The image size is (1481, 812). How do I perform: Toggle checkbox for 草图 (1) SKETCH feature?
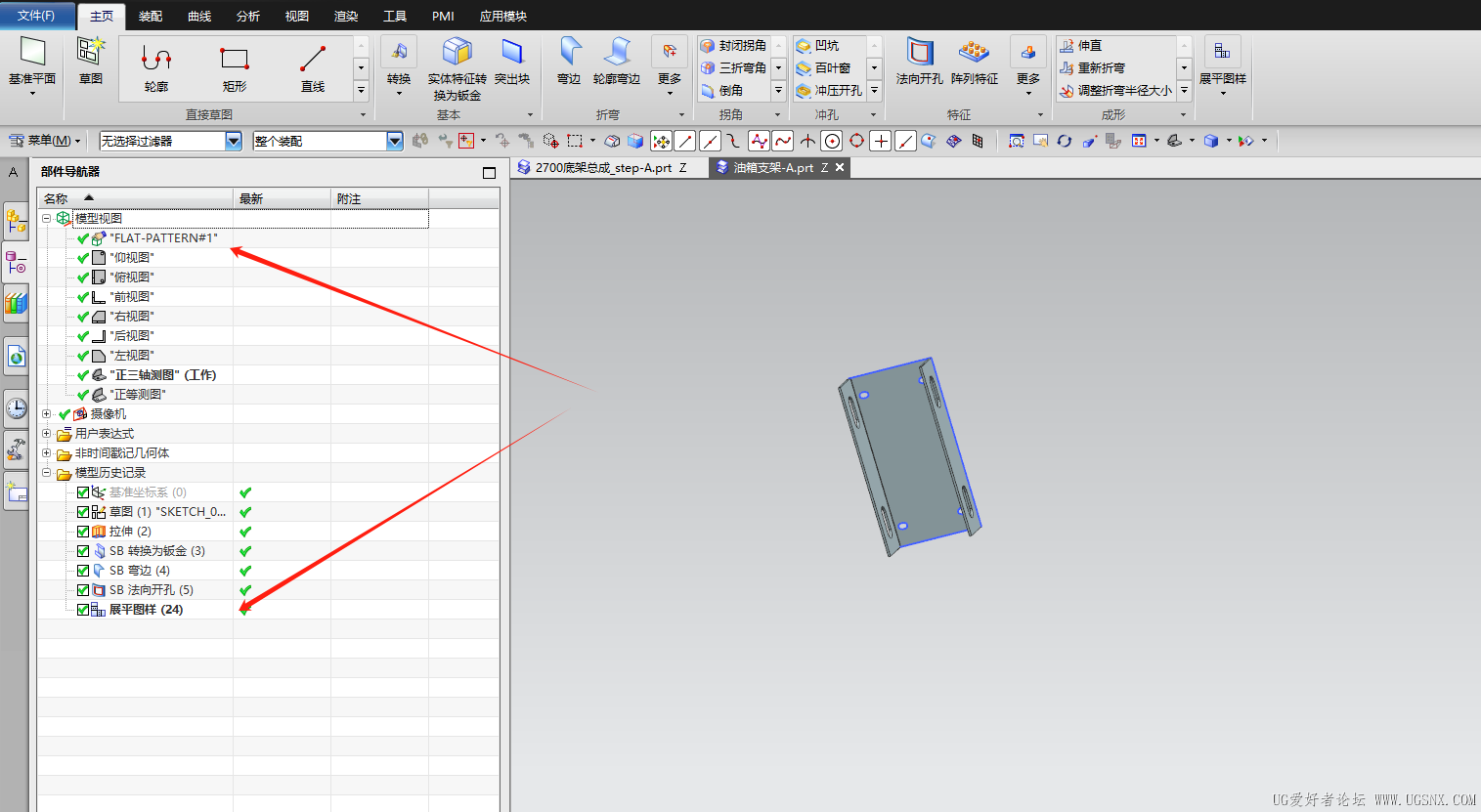pos(83,512)
